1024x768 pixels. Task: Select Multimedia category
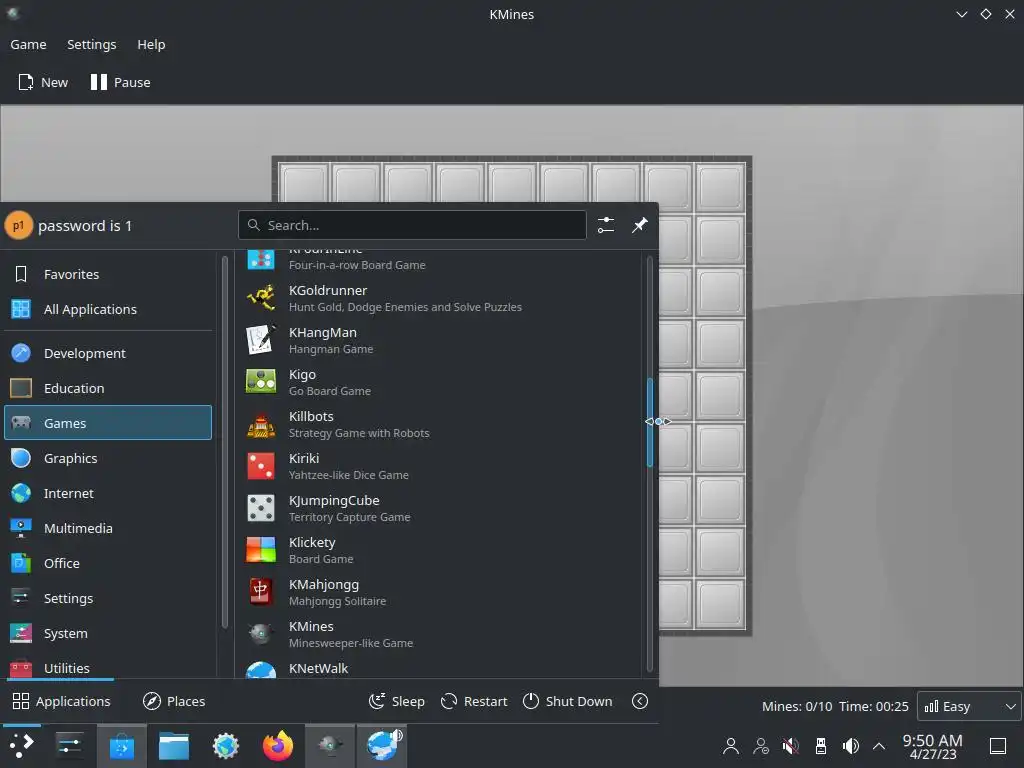coord(108,528)
